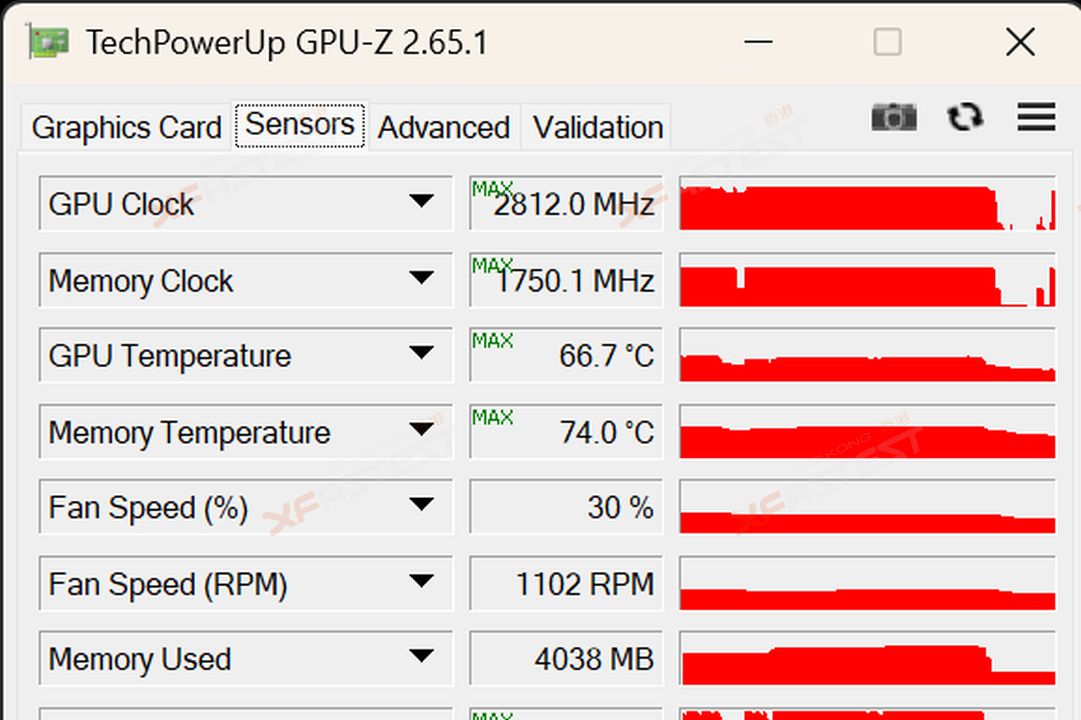Viewport: 1081px width, 720px height.
Task: Open the Memory Used dropdown arrow
Action: click(421, 656)
